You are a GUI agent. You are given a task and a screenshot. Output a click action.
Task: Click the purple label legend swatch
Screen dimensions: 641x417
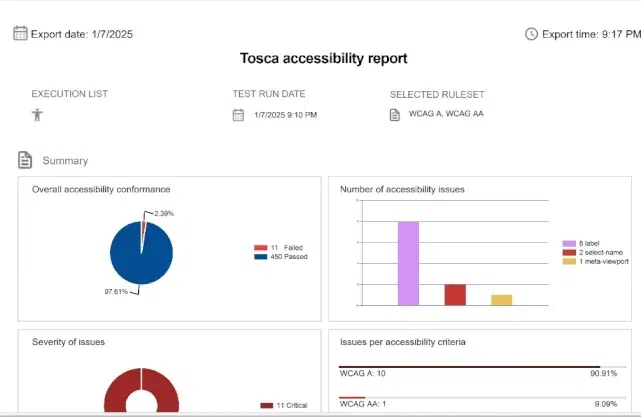click(568, 243)
